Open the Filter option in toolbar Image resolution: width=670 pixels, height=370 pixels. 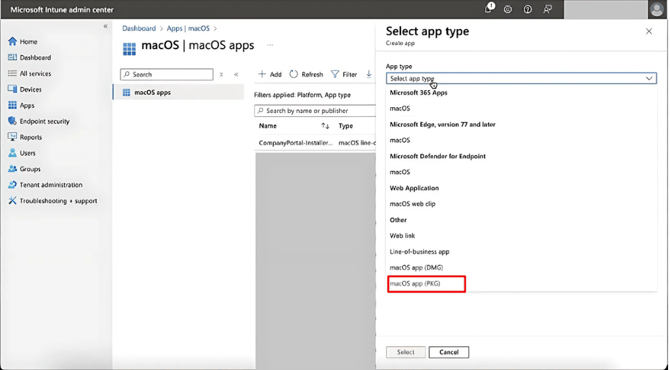[x=344, y=74]
